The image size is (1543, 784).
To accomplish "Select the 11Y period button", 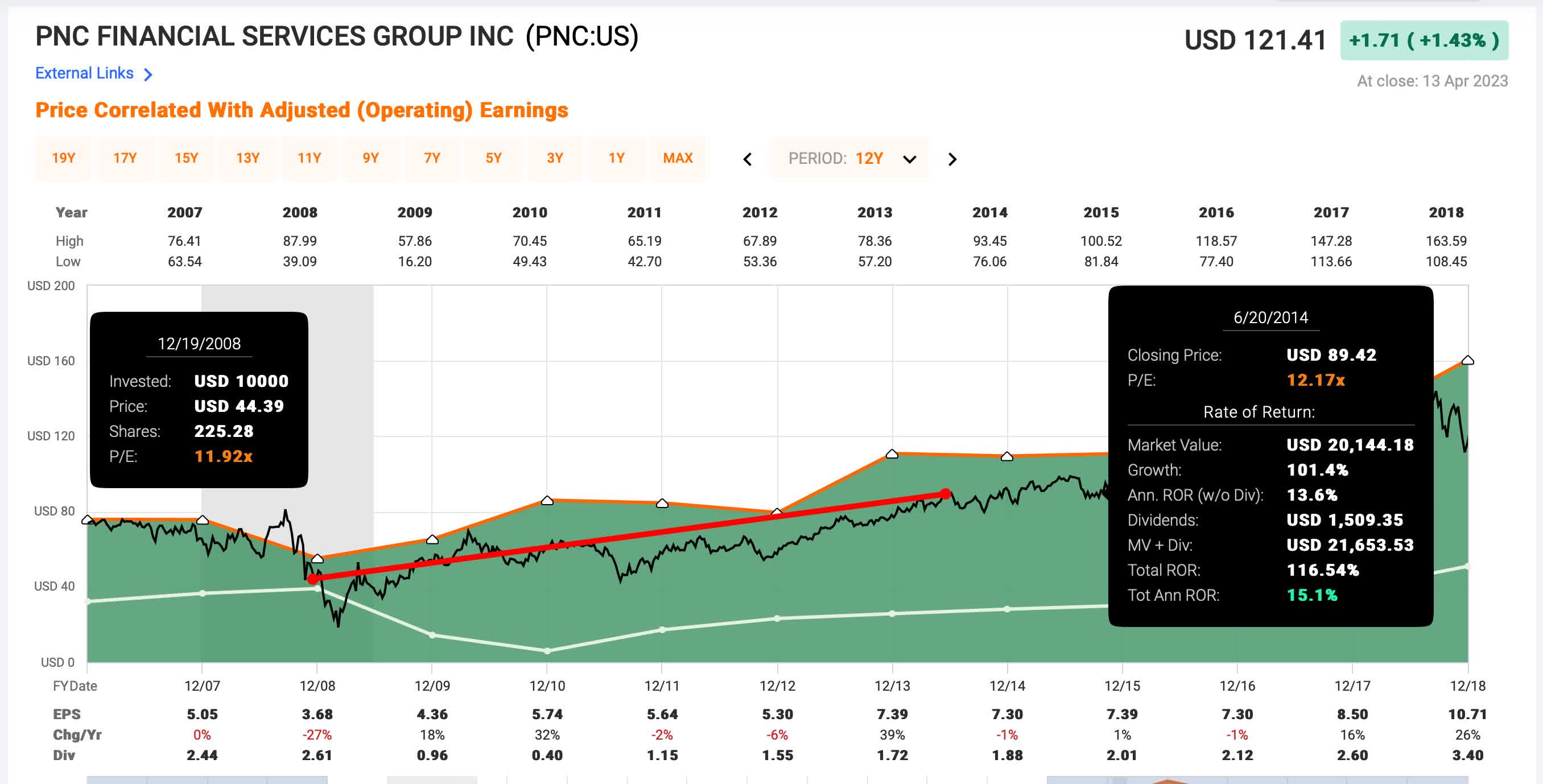I will [x=309, y=158].
